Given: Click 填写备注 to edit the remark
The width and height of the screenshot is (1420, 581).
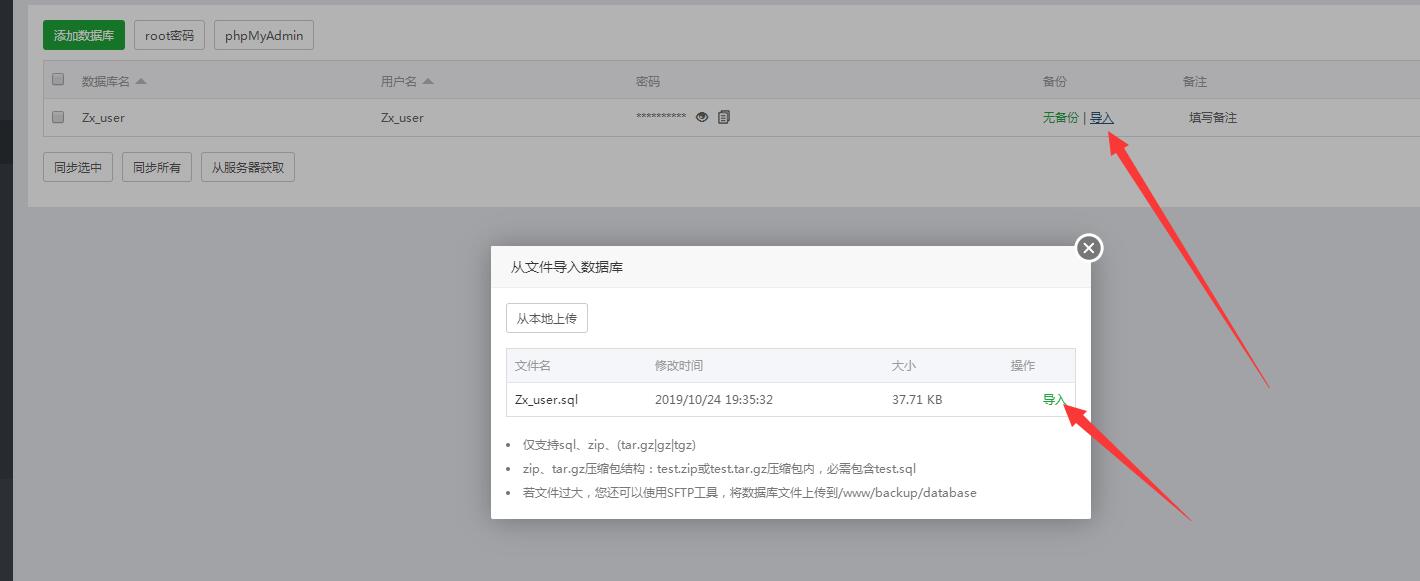Looking at the screenshot, I should coord(1212,117).
